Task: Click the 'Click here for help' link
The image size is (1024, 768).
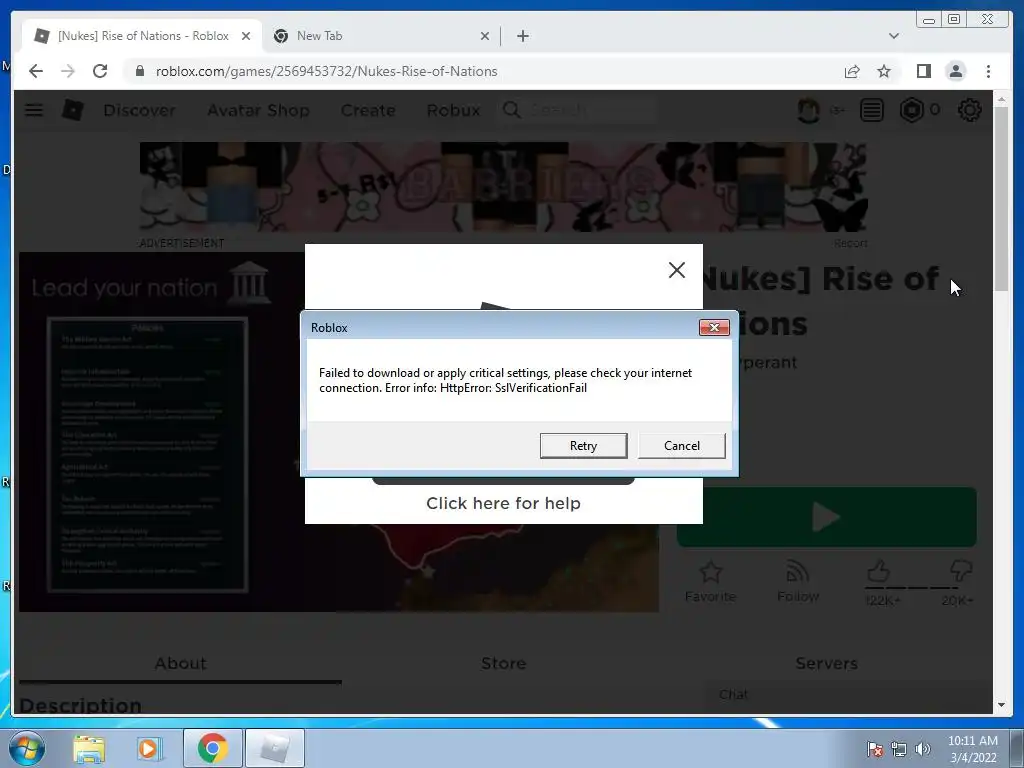Action: pyautogui.click(x=503, y=503)
